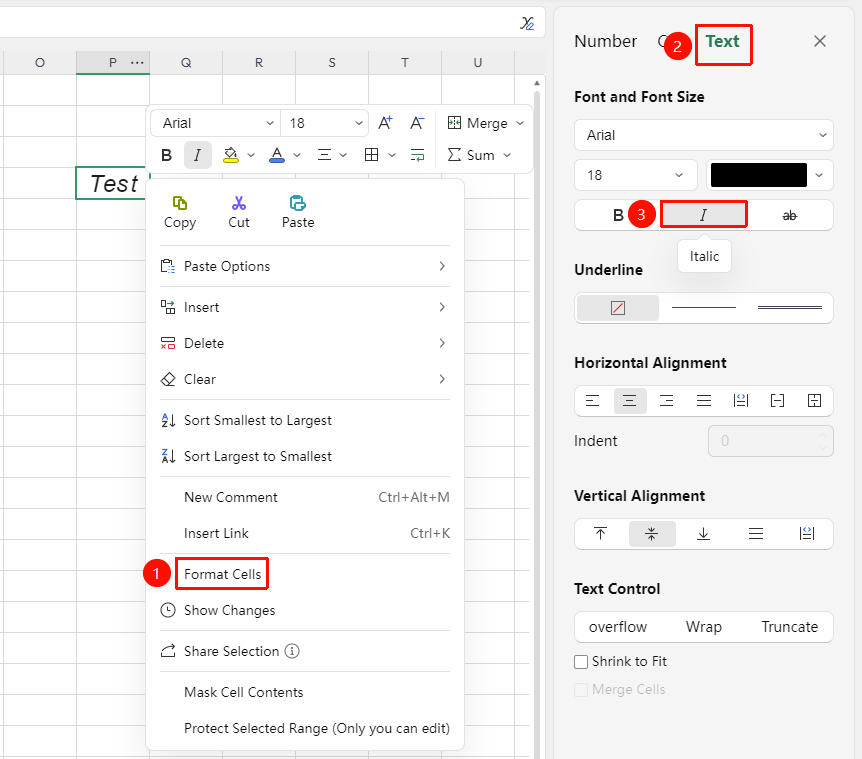Screen dimensions: 862x759
Task: Toggle Italic in the floating toolbar
Action: [197, 155]
